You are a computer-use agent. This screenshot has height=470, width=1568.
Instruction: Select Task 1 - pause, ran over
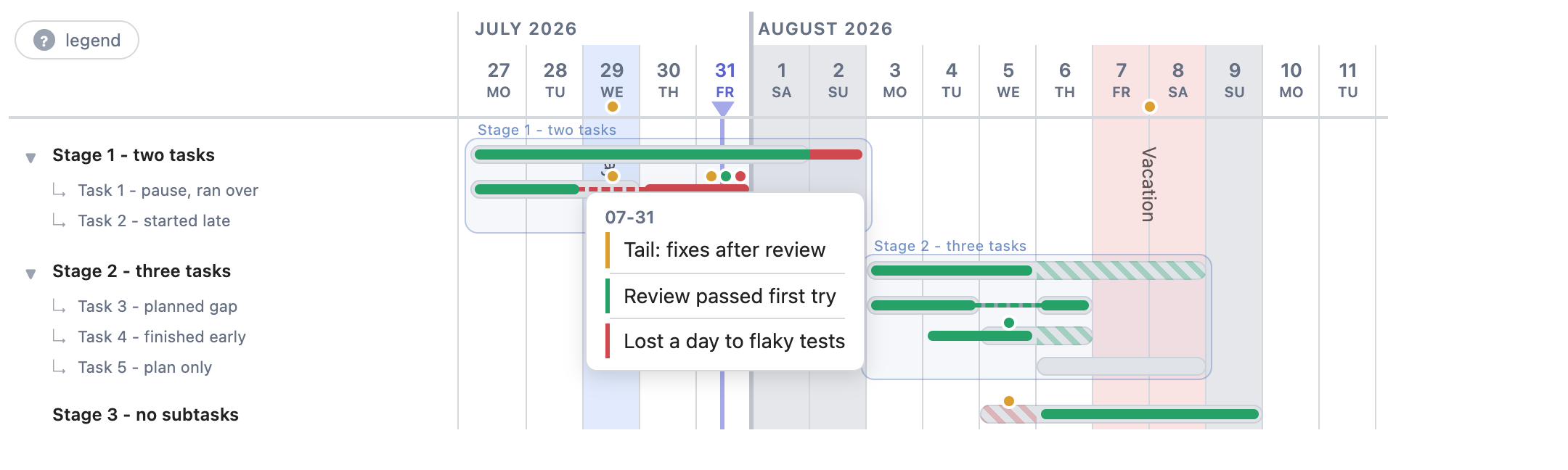pos(168,190)
